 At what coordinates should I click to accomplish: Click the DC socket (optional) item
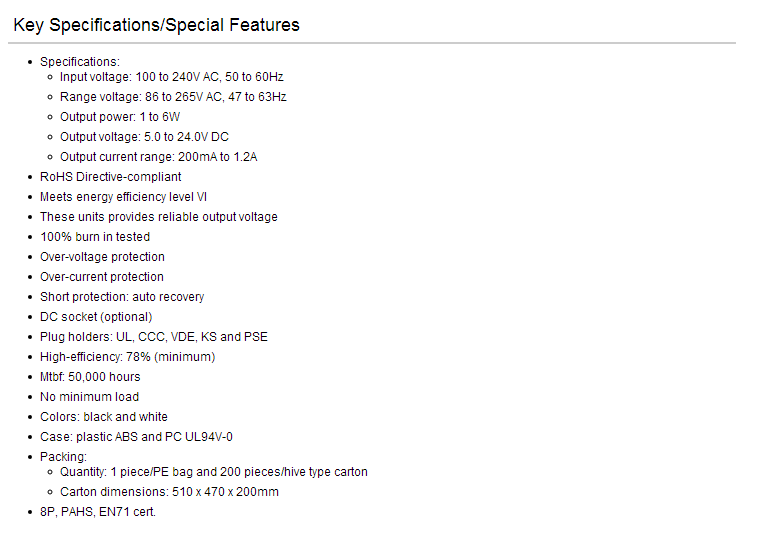[96, 317]
